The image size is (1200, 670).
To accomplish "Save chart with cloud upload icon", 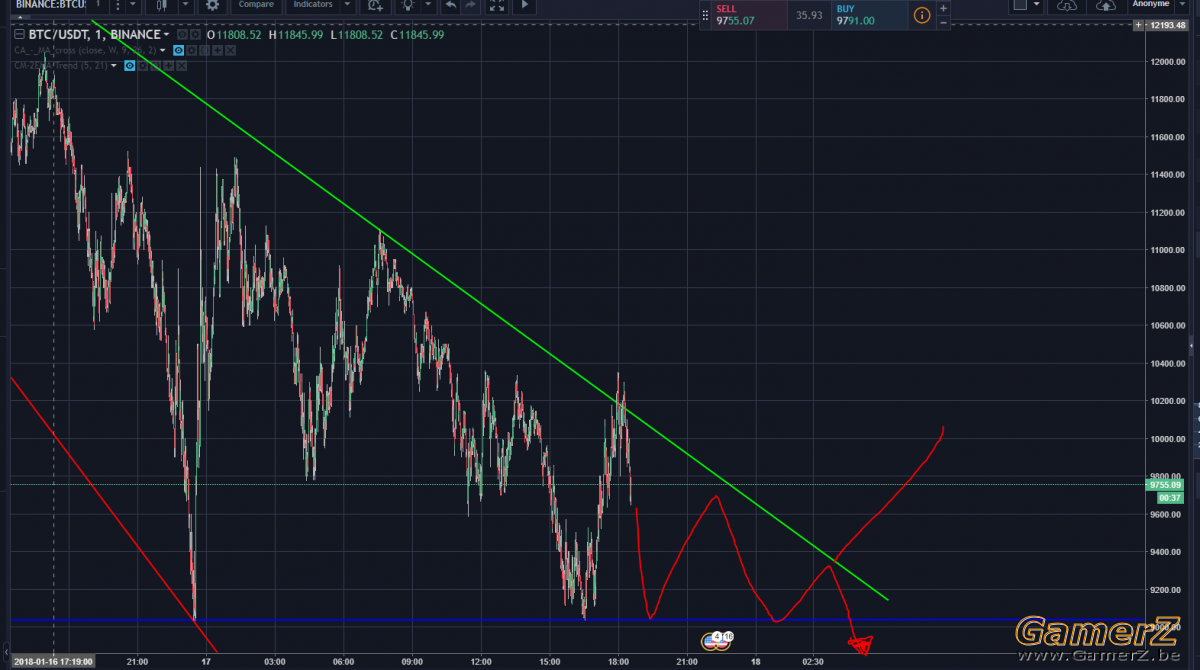I will pos(1106,6).
